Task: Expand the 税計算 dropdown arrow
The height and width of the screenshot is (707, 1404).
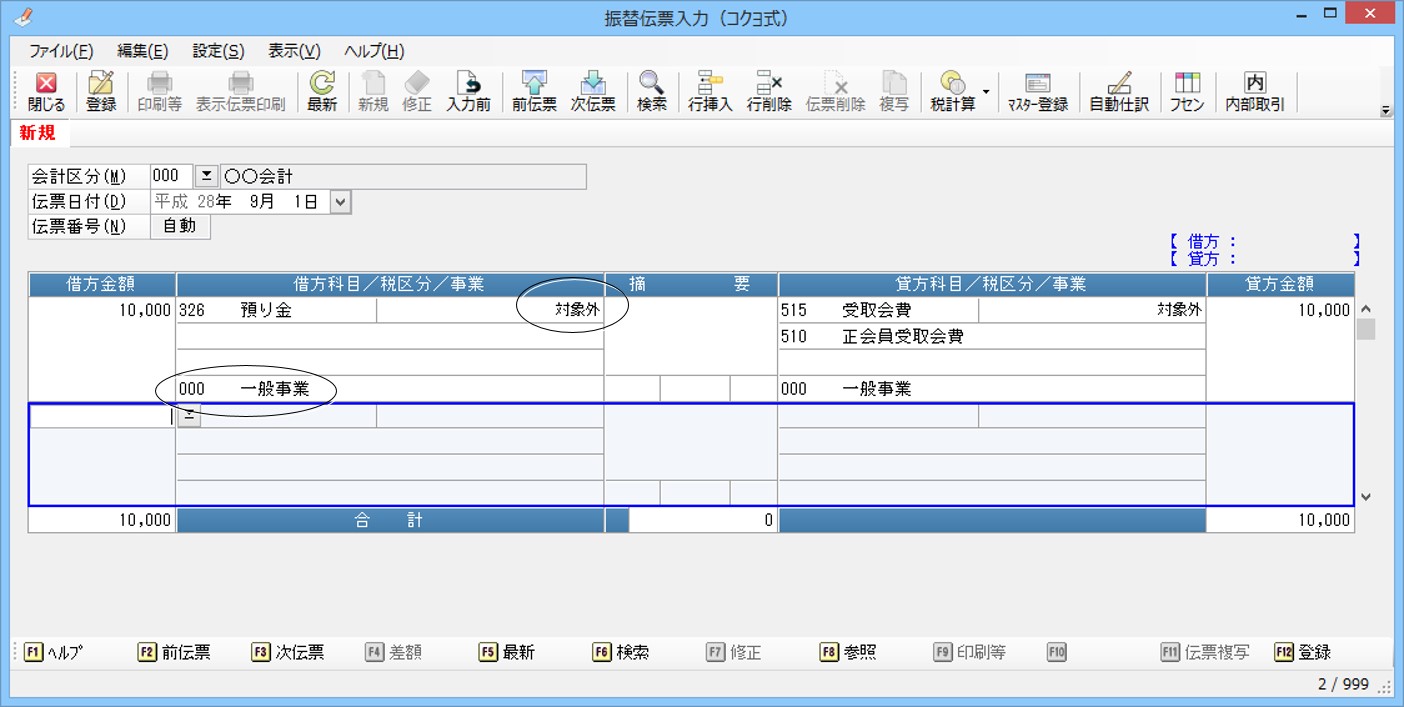Action: click(985, 92)
